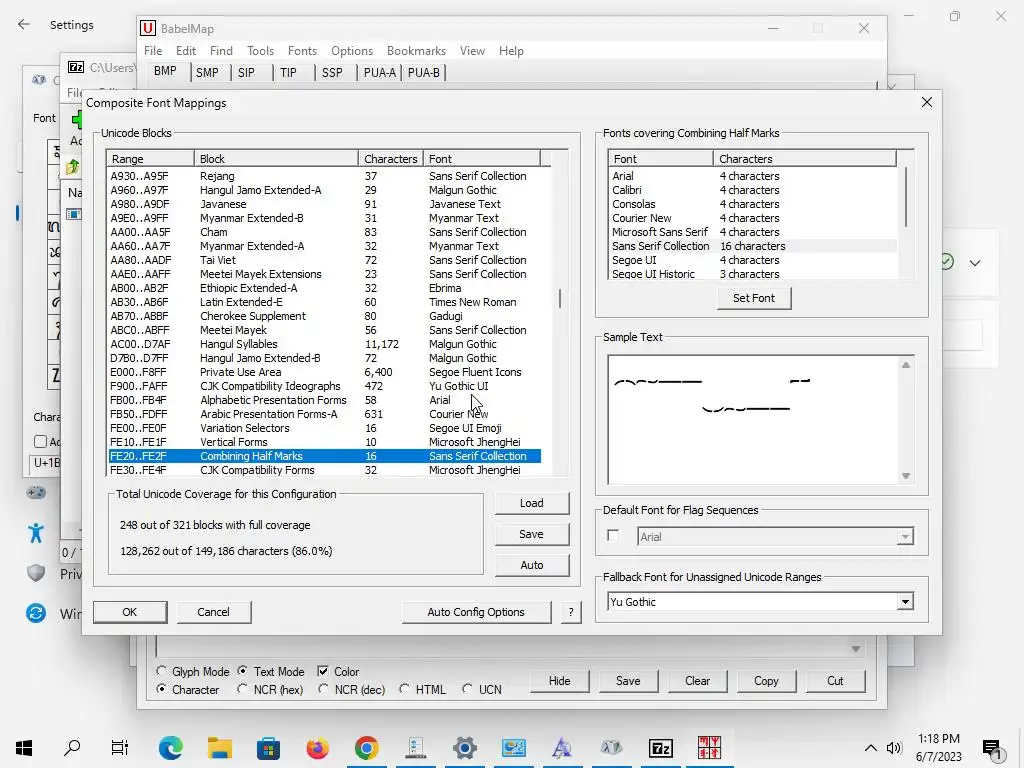The image size is (1024, 768).
Task: Open taskbar search magnifier
Action: pos(72,748)
